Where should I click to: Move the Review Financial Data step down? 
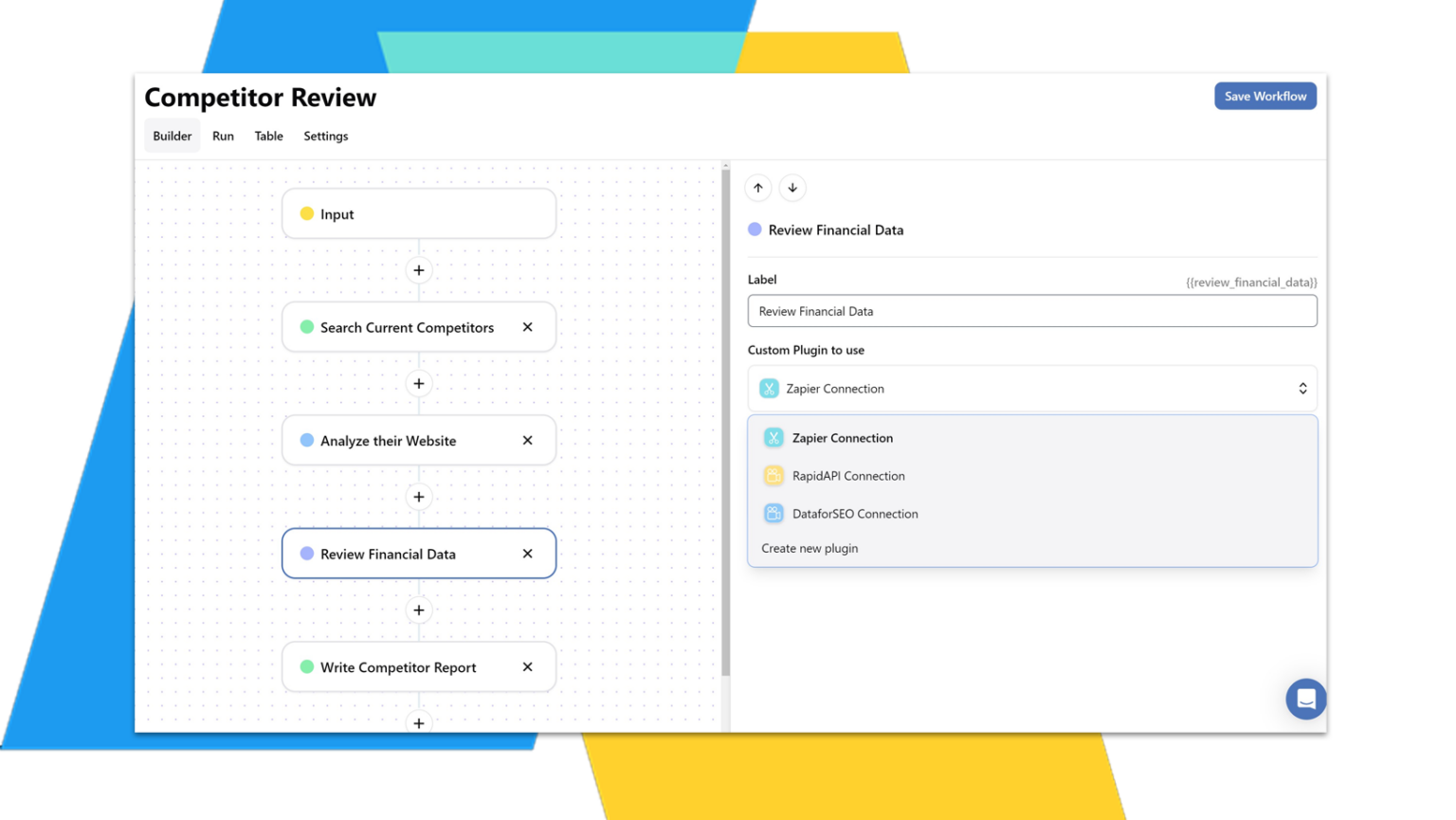[x=792, y=188]
